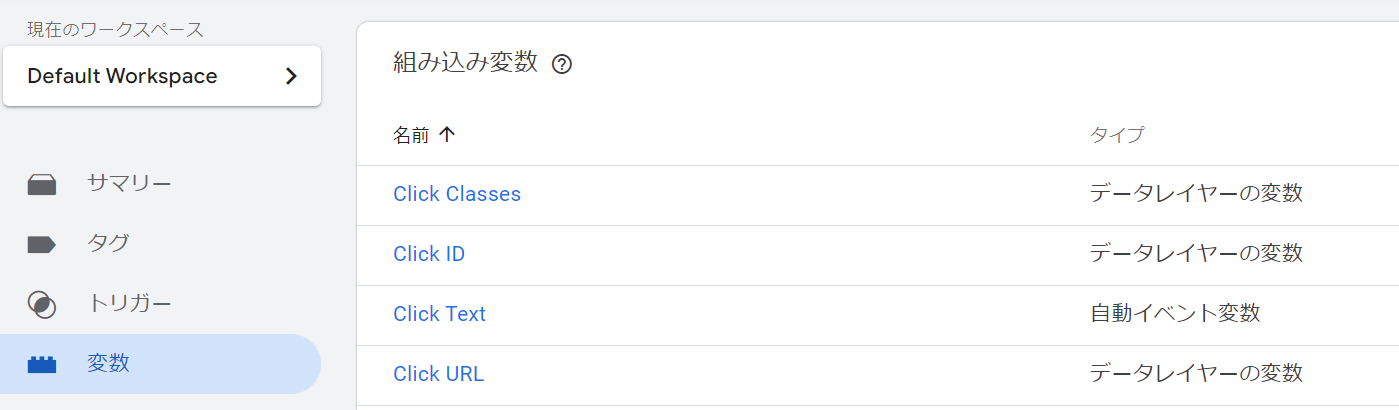Image resolution: width=1399 pixels, height=410 pixels.
Task: Open the Click Classes variable link
Action: (457, 194)
